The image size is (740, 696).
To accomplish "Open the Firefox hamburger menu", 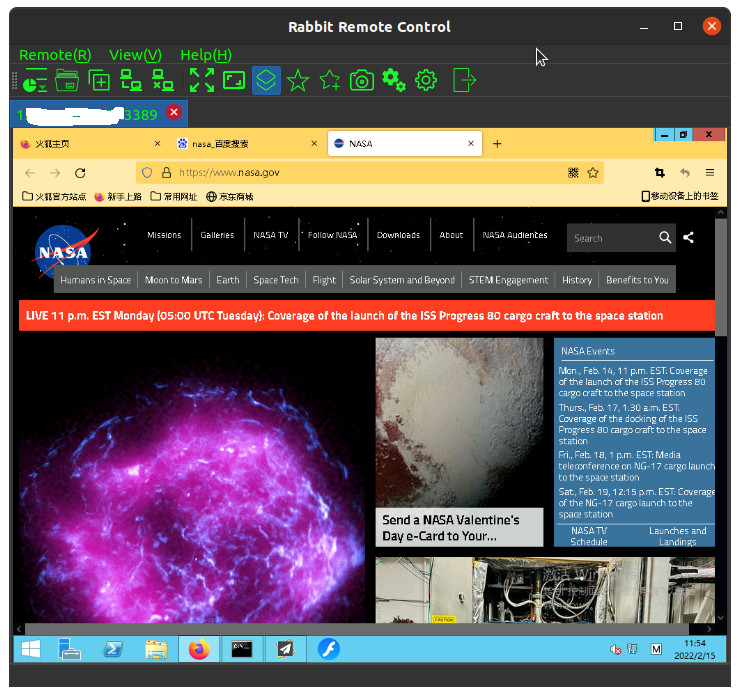I will pos(709,173).
